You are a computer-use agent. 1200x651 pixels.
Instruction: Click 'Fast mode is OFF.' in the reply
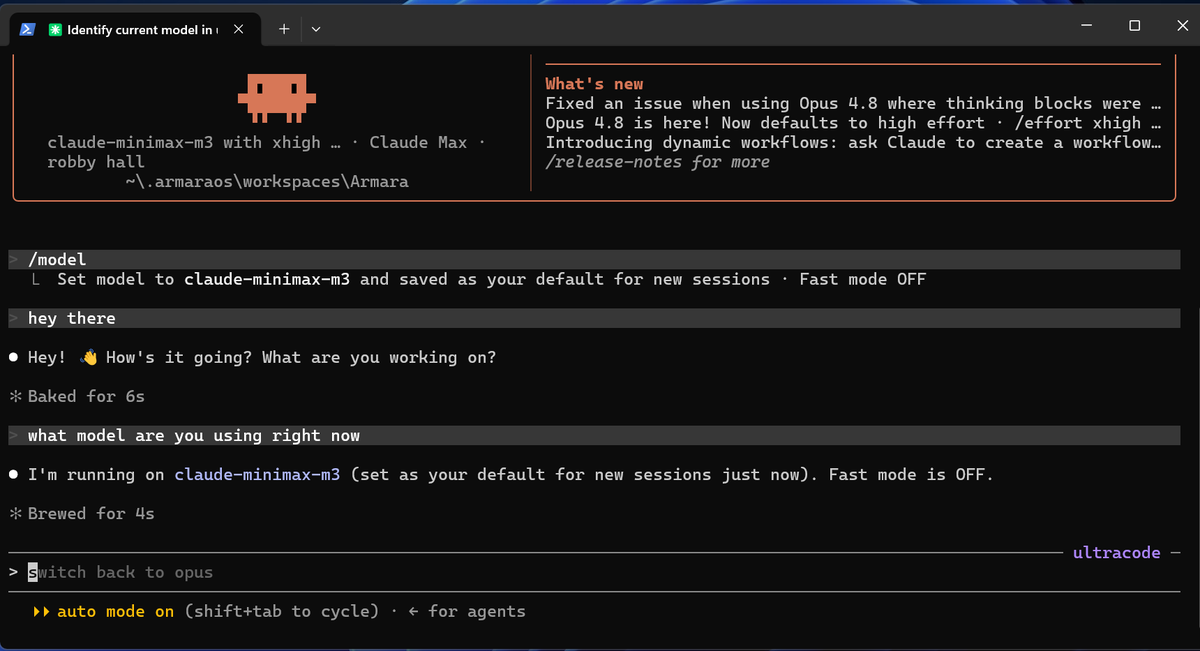point(911,474)
